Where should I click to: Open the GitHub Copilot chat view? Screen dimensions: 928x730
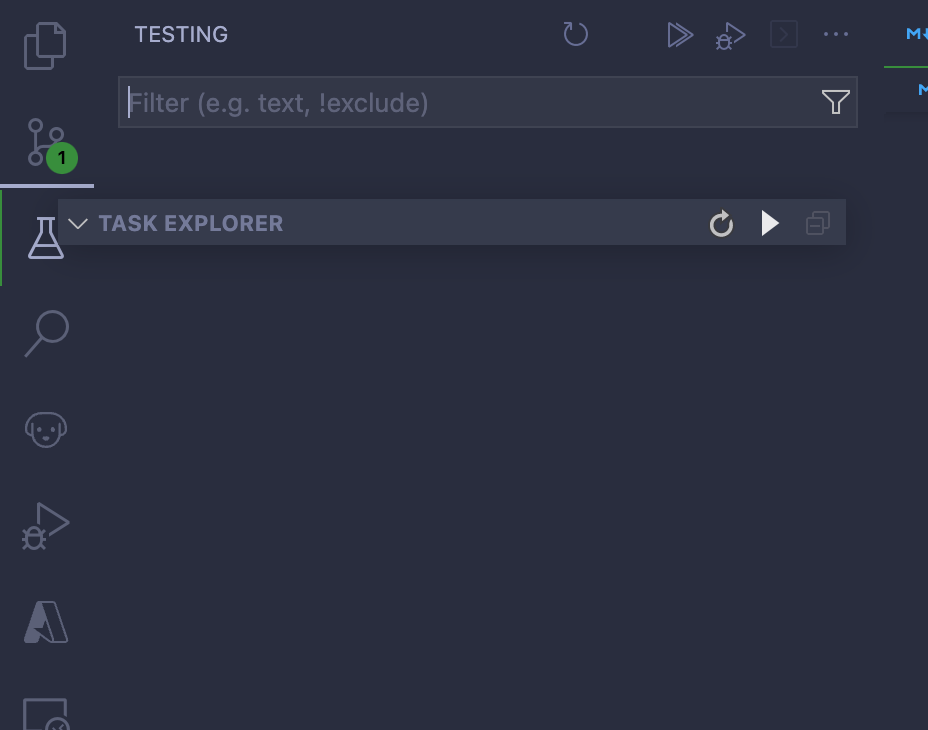45,428
